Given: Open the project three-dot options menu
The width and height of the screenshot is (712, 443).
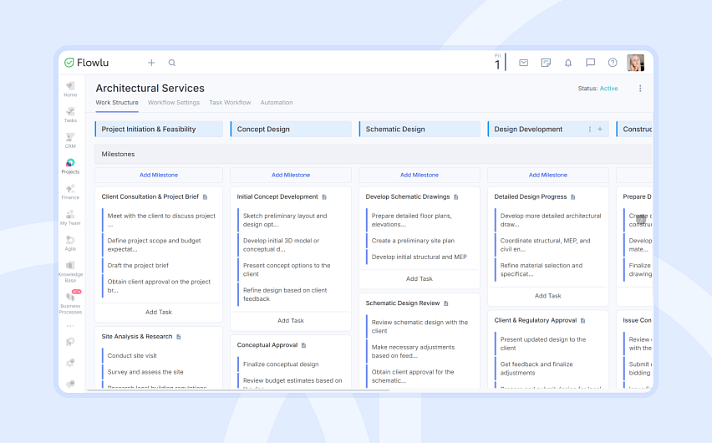Looking at the screenshot, I should (640, 88).
